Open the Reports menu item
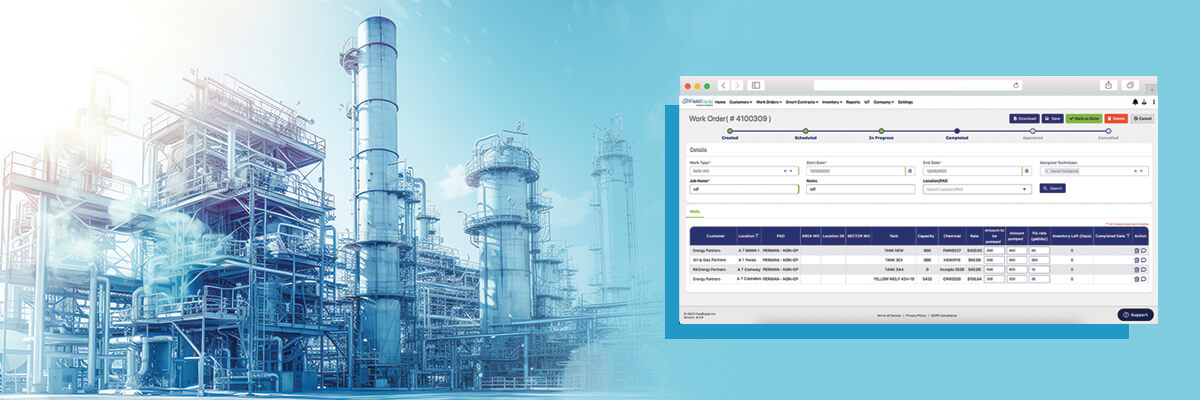 pyautogui.click(x=853, y=102)
